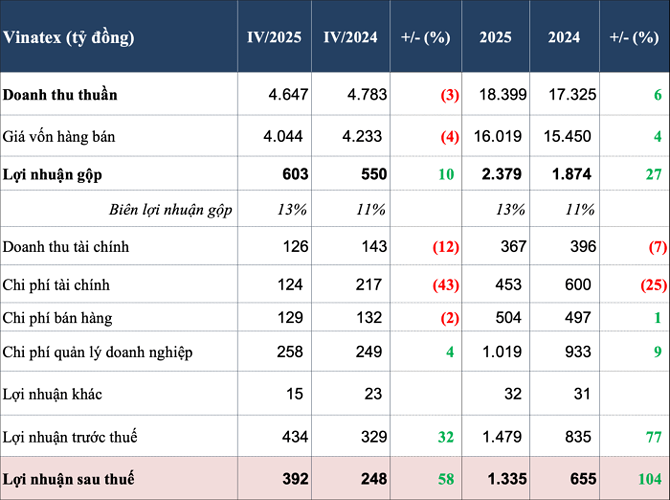Select the bold value "1.335" after-tax profit
Screen dimensions: 670x500
pos(507,478)
